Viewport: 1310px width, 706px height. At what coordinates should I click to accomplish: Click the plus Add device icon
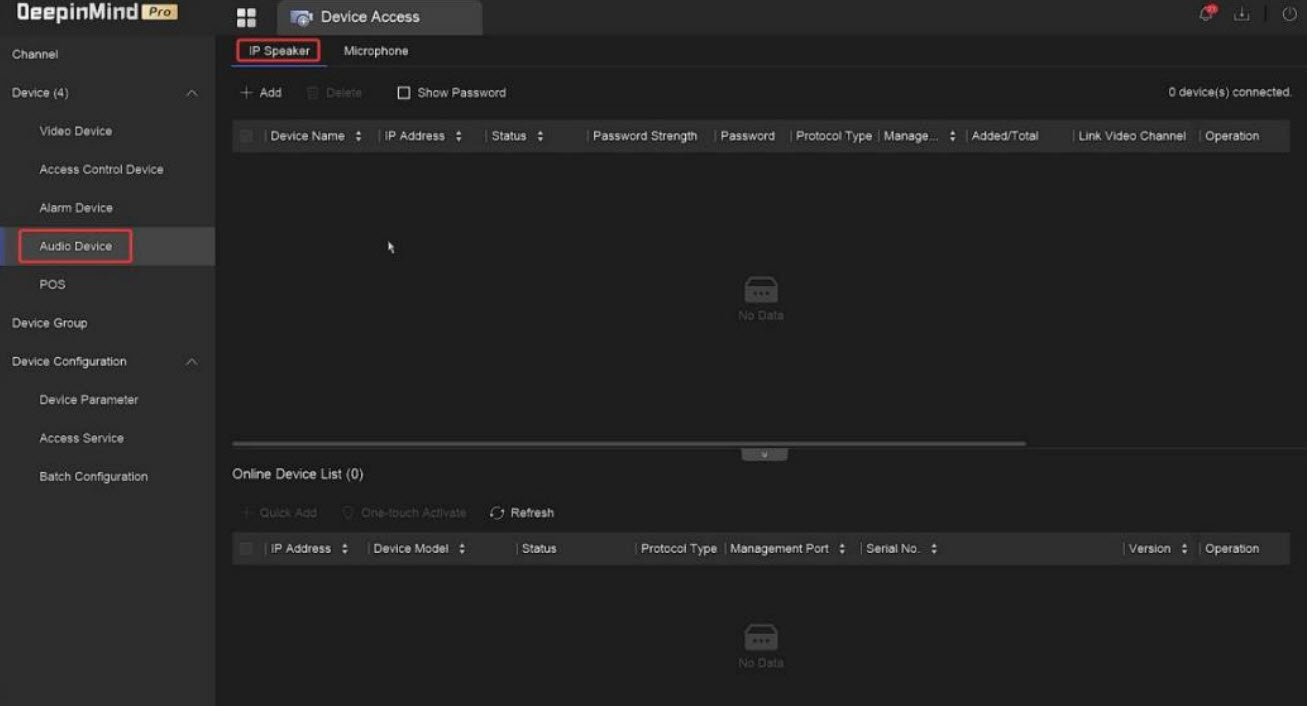coord(246,93)
